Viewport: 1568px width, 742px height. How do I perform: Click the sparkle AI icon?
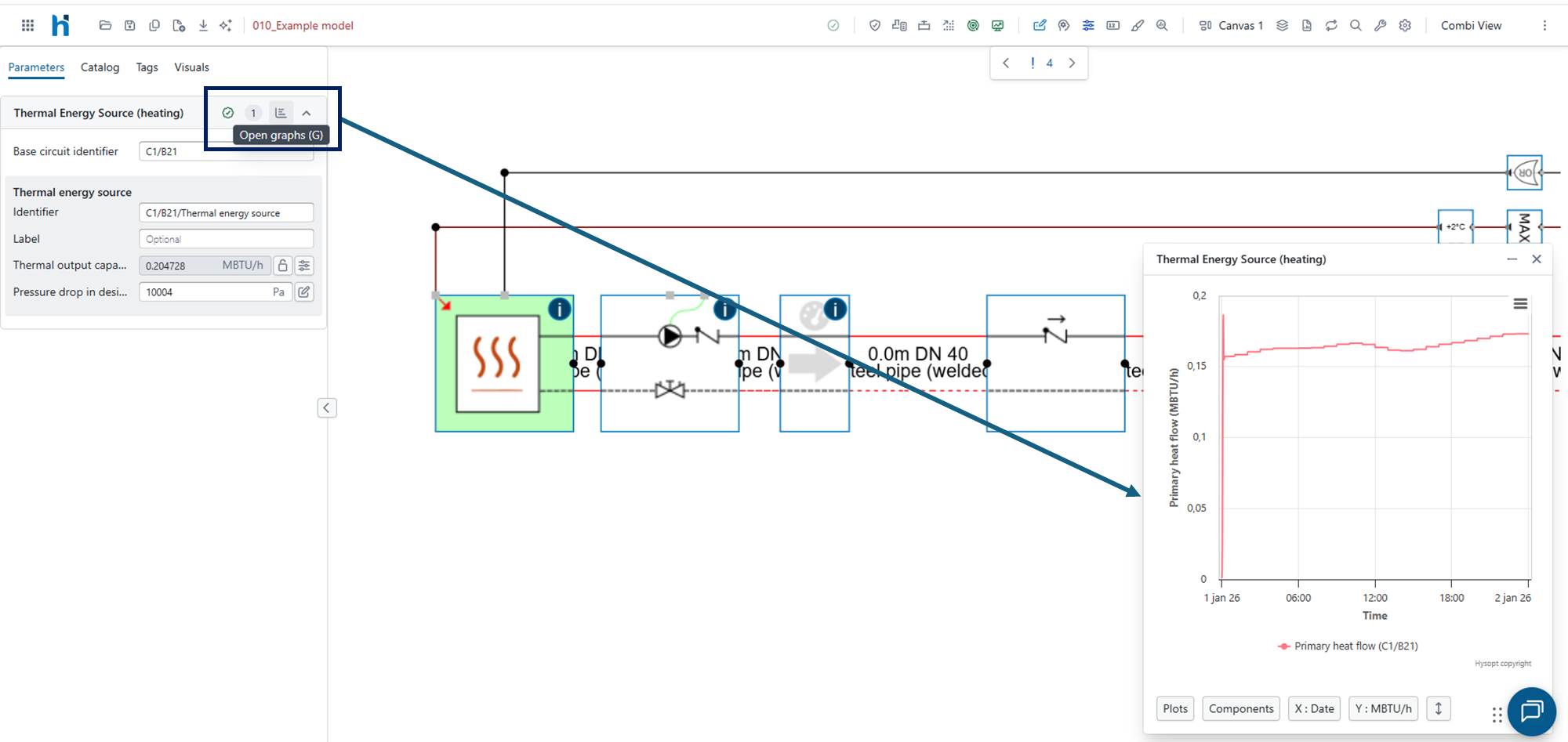[x=226, y=25]
